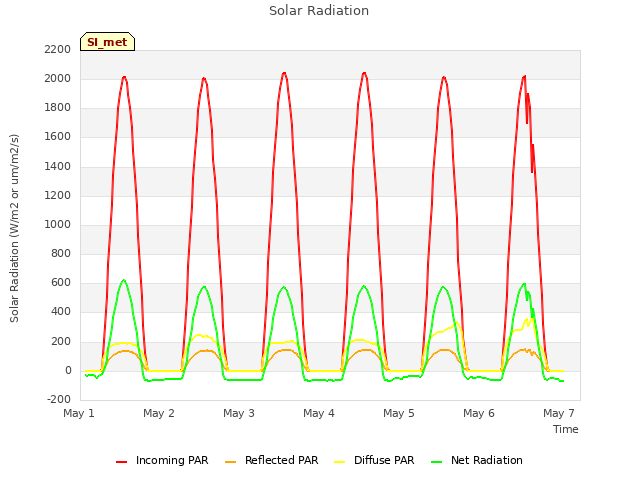
Task: Click the May 1 Net Radiation peak
Action: [x=123, y=280]
